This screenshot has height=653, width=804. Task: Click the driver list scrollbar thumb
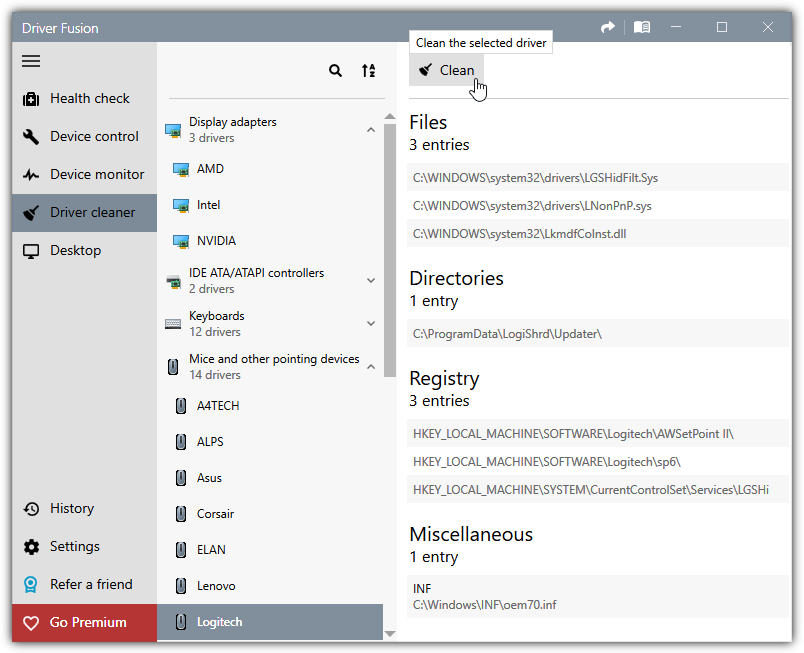point(390,250)
